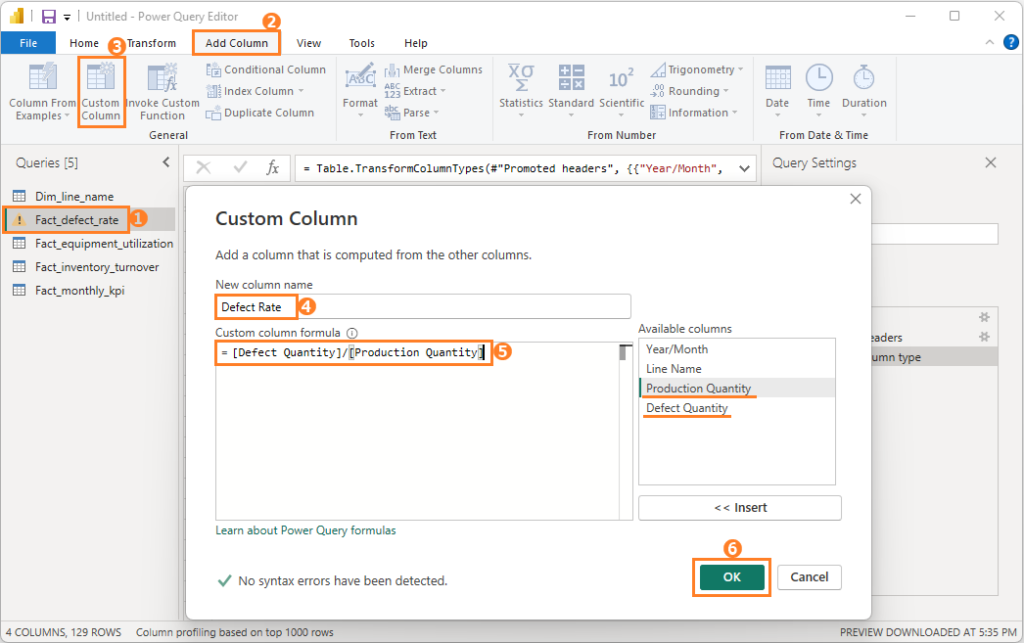Click the New column name field

coord(423,307)
